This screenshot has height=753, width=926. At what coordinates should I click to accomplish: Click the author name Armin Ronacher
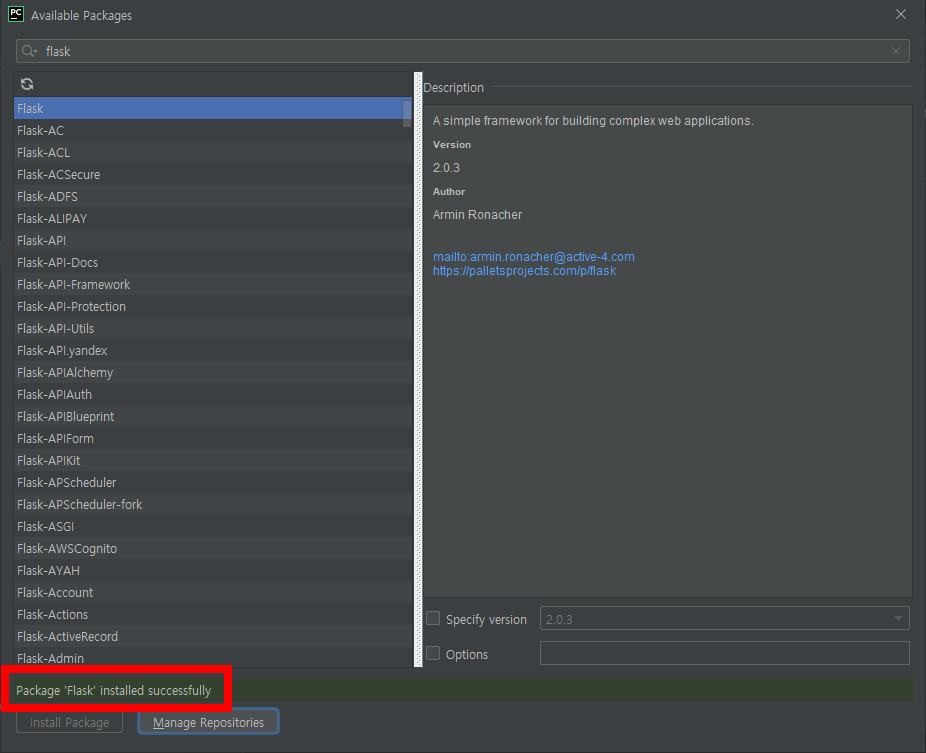477,215
